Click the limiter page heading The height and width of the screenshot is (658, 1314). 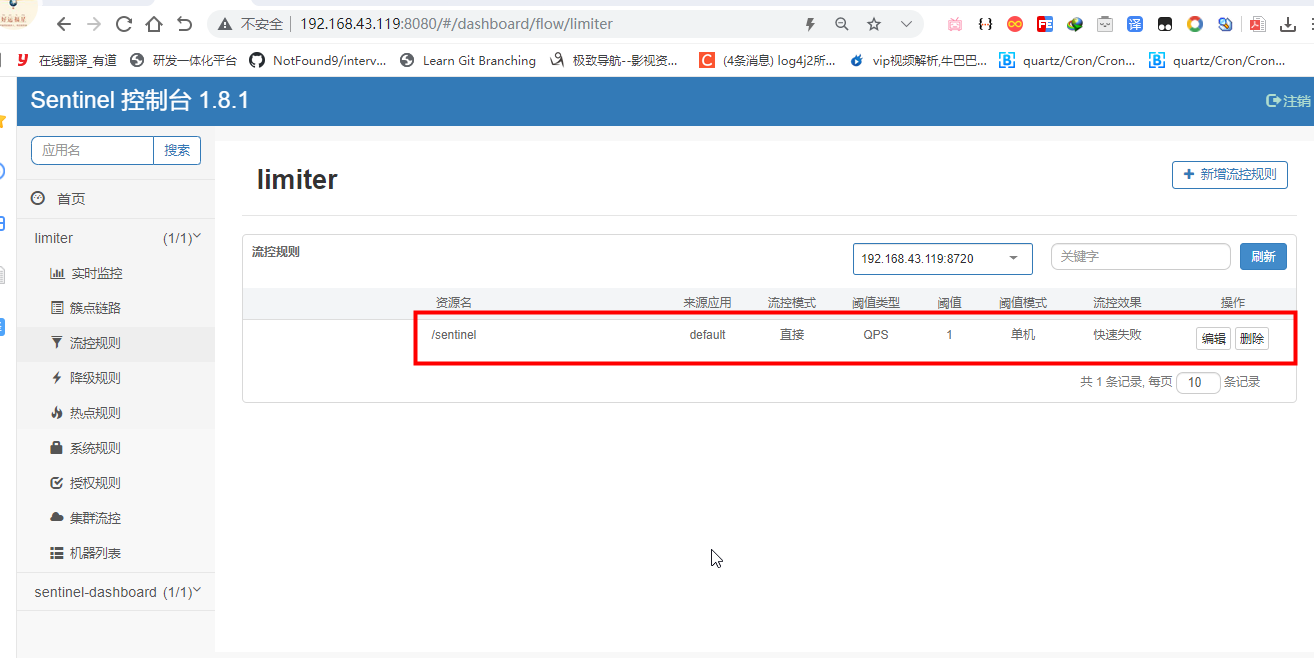point(297,180)
